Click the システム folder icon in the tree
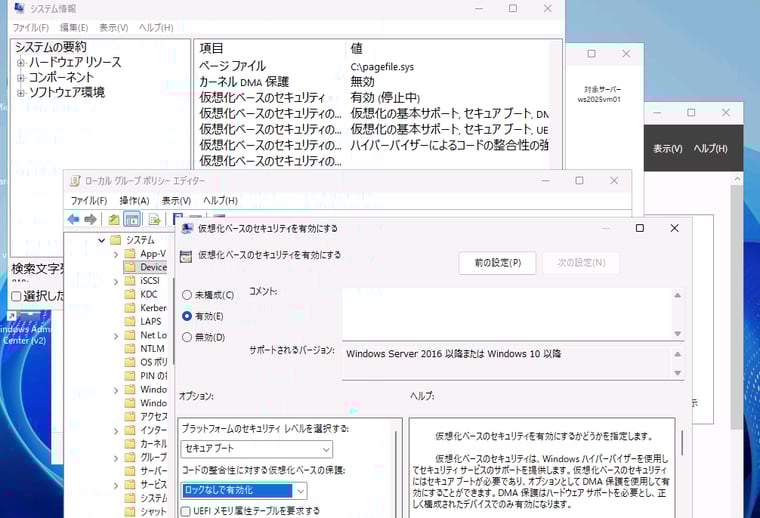760x518 pixels. [x=115, y=240]
